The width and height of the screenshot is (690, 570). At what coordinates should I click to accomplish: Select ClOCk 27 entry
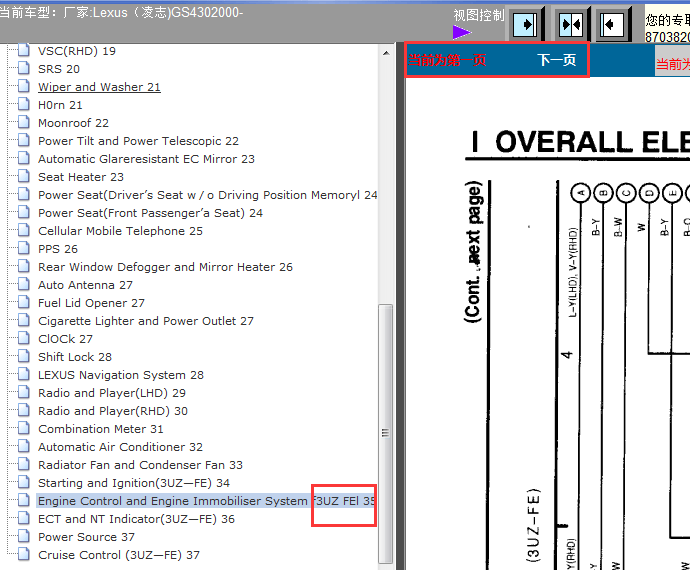[x=65, y=339]
